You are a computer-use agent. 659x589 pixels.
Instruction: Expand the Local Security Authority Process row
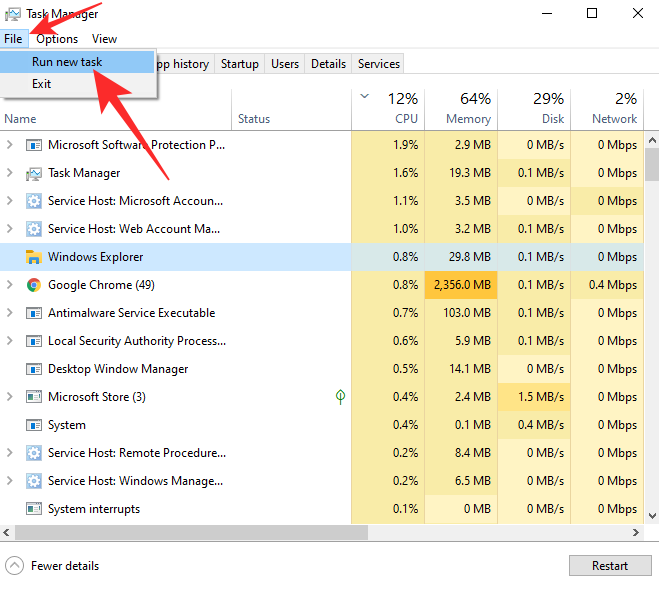(10, 341)
